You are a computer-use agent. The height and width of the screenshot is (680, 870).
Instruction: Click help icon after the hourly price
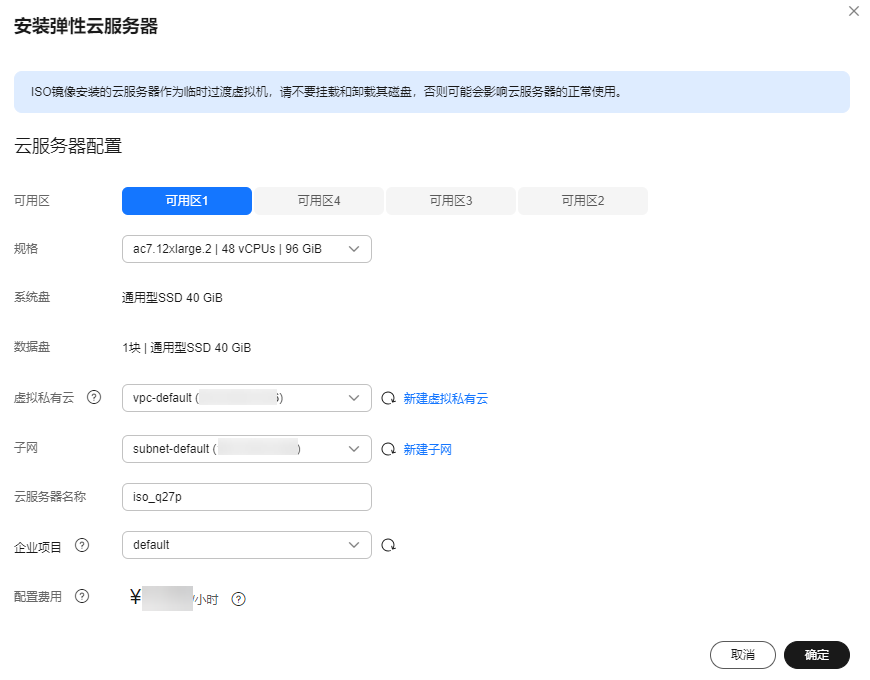(x=238, y=600)
